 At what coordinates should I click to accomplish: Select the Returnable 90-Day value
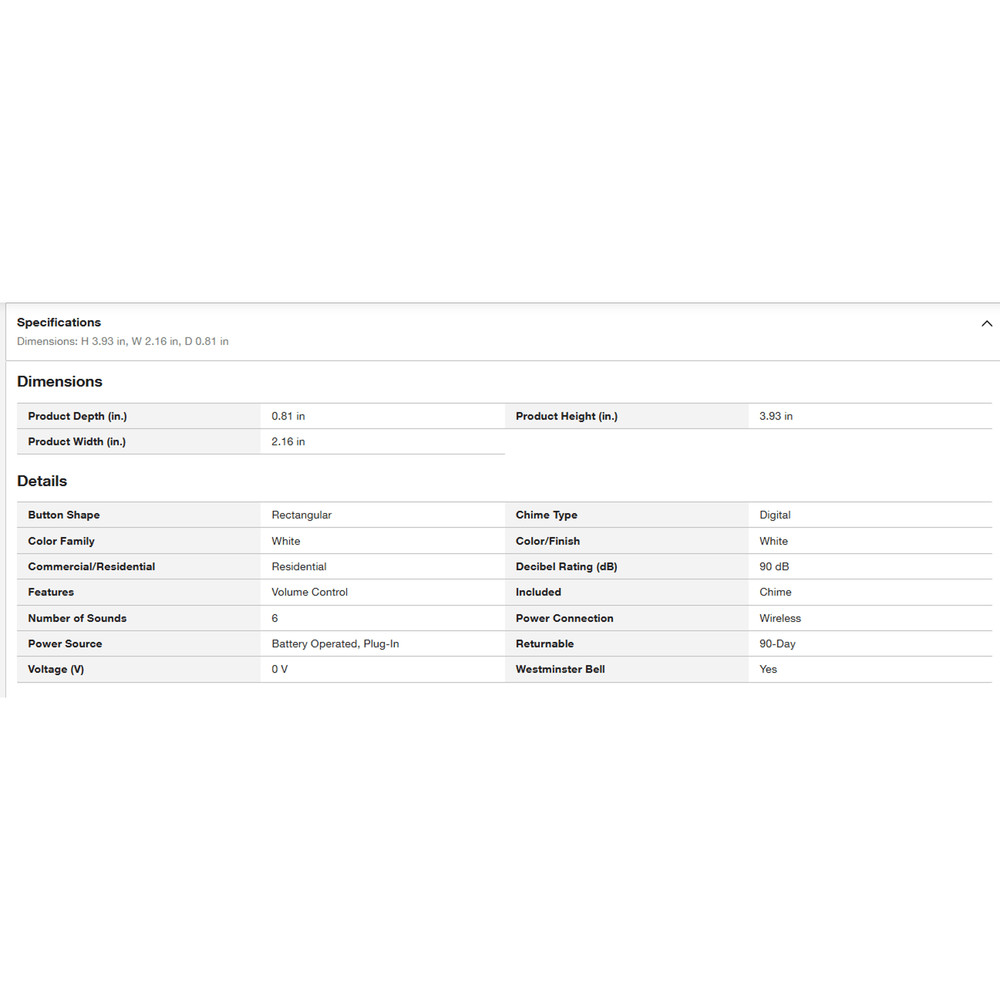point(777,644)
